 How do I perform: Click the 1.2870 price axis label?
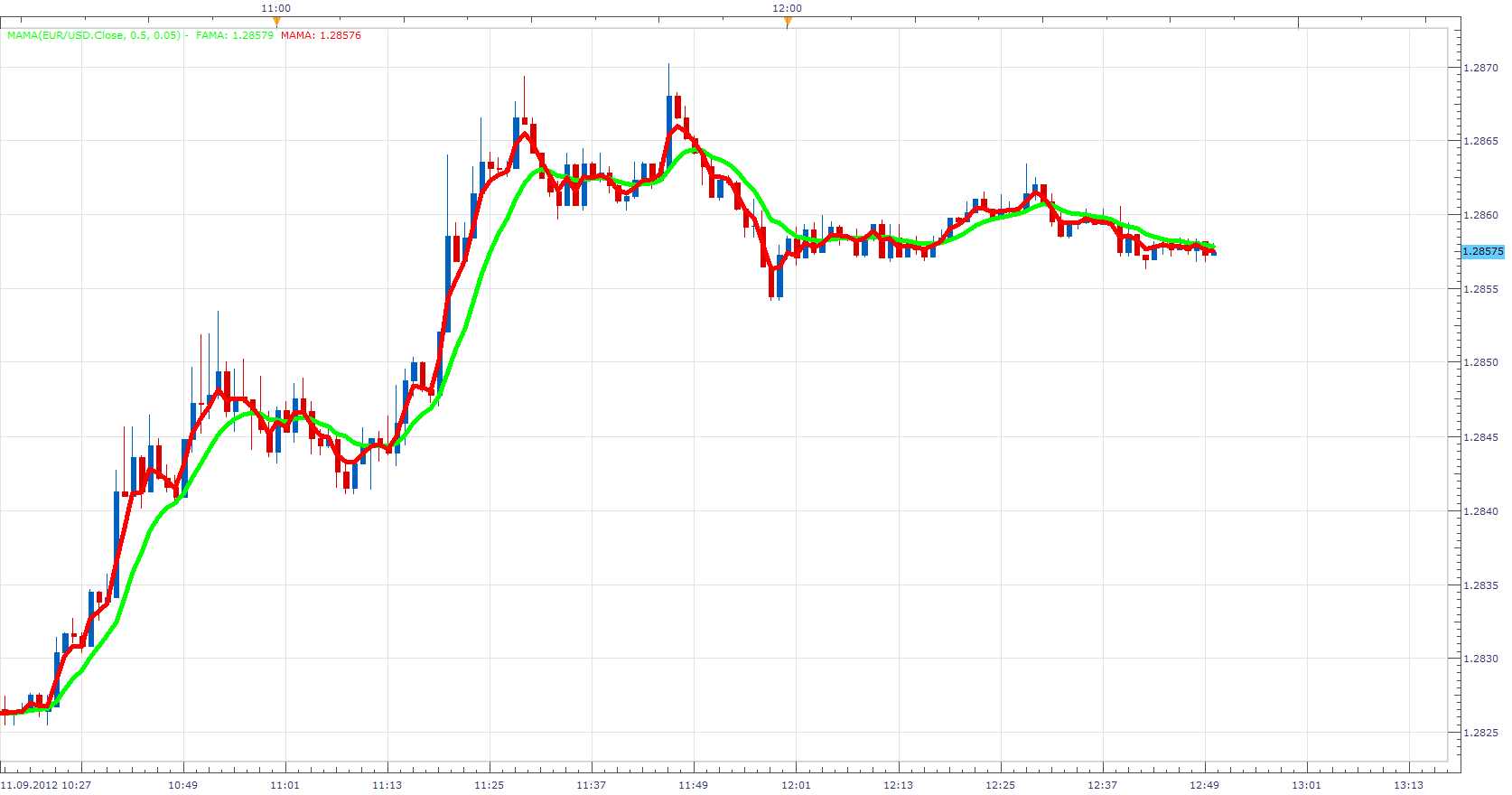tap(1481, 68)
